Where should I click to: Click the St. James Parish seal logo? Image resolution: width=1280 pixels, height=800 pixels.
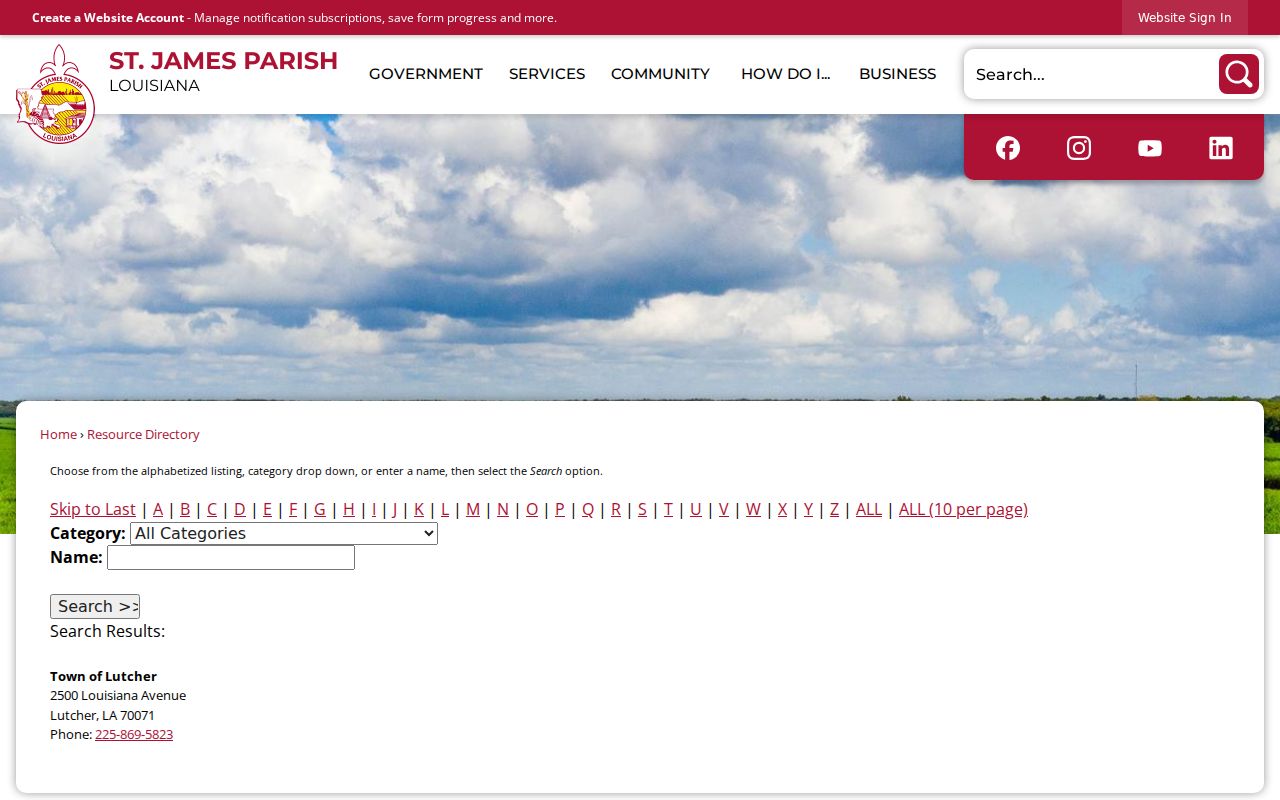(x=56, y=95)
